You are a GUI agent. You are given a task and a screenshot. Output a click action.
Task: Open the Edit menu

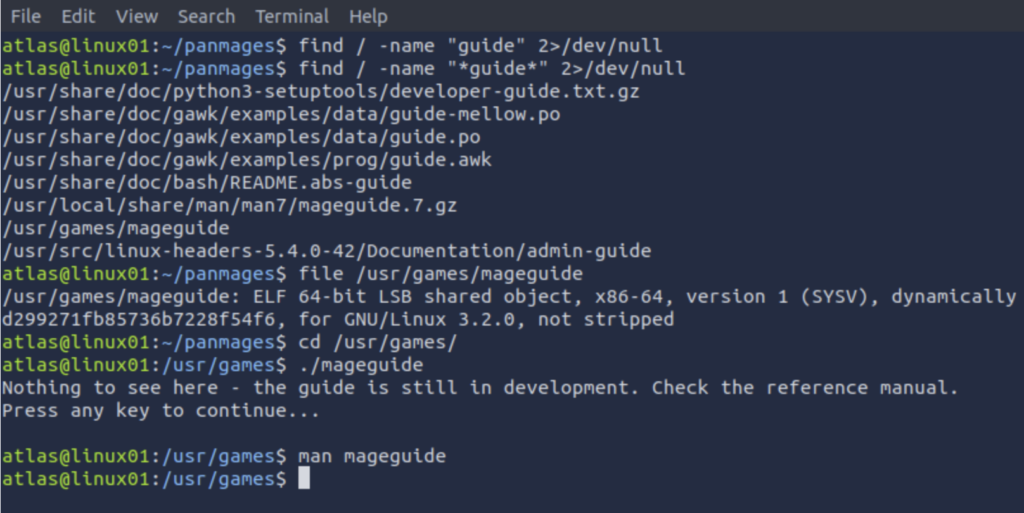point(78,16)
